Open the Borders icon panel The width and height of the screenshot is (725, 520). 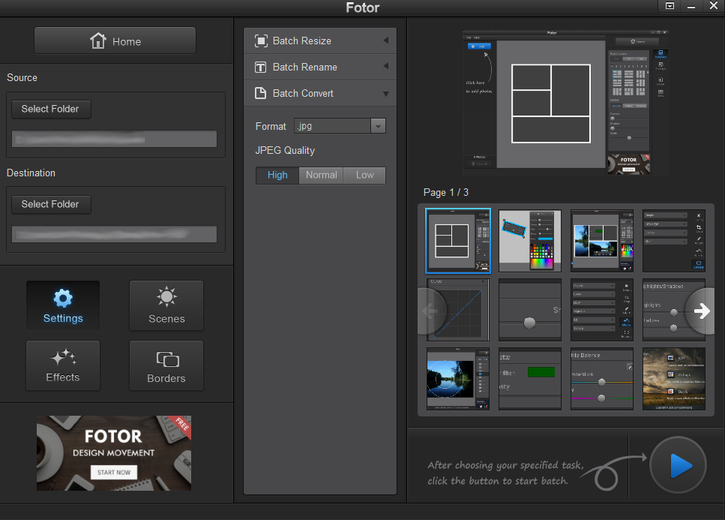(x=166, y=365)
